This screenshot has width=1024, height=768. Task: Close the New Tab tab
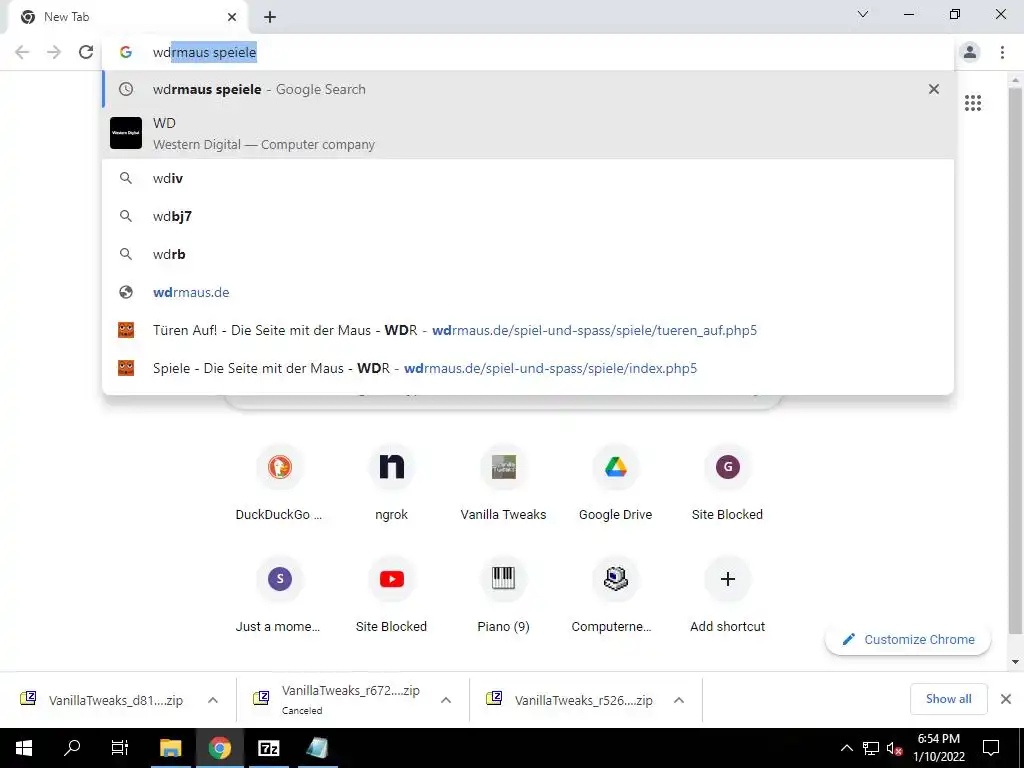click(x=232, y=17)
